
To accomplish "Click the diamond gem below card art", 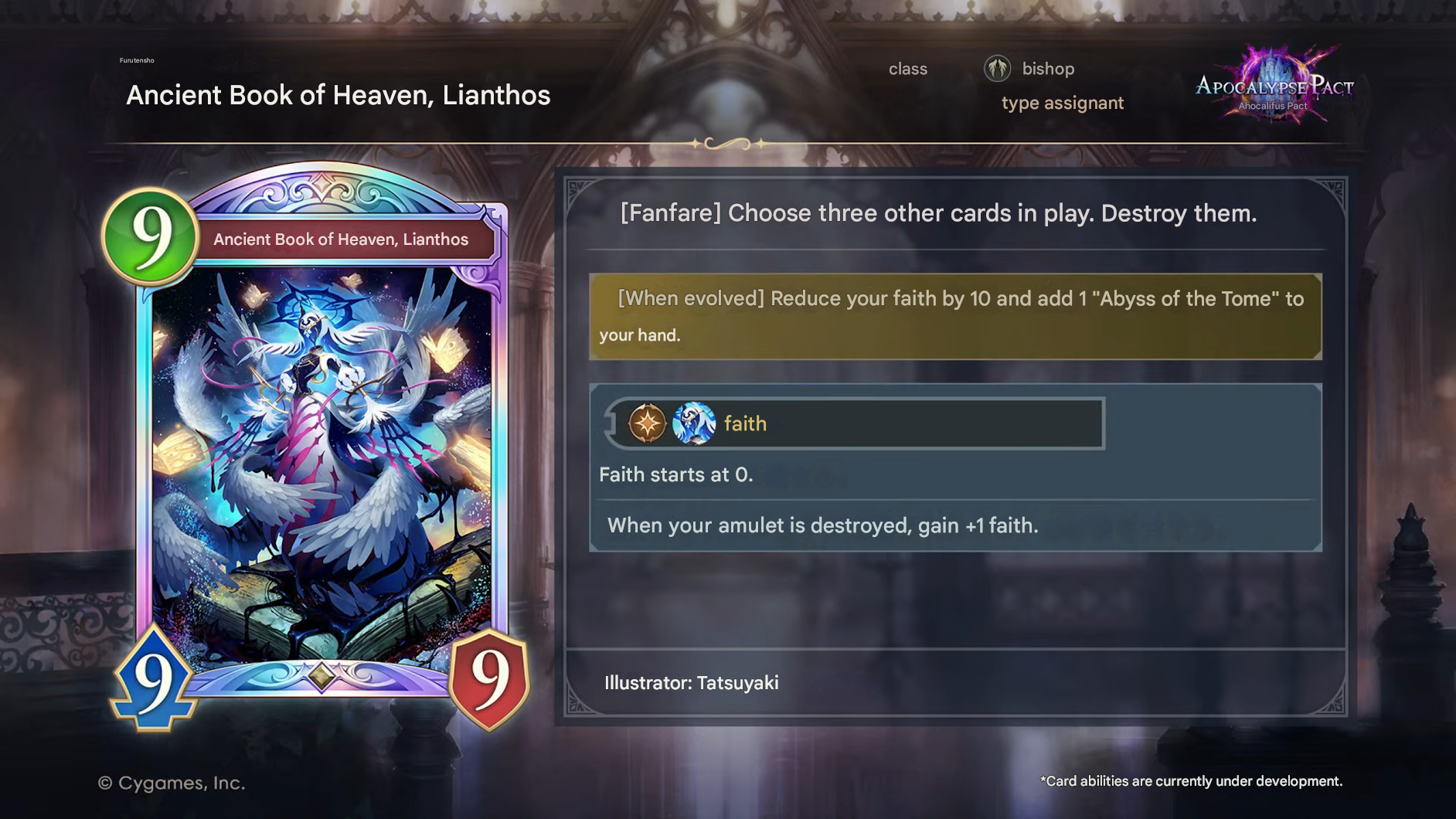I will [x=321, y=675].
